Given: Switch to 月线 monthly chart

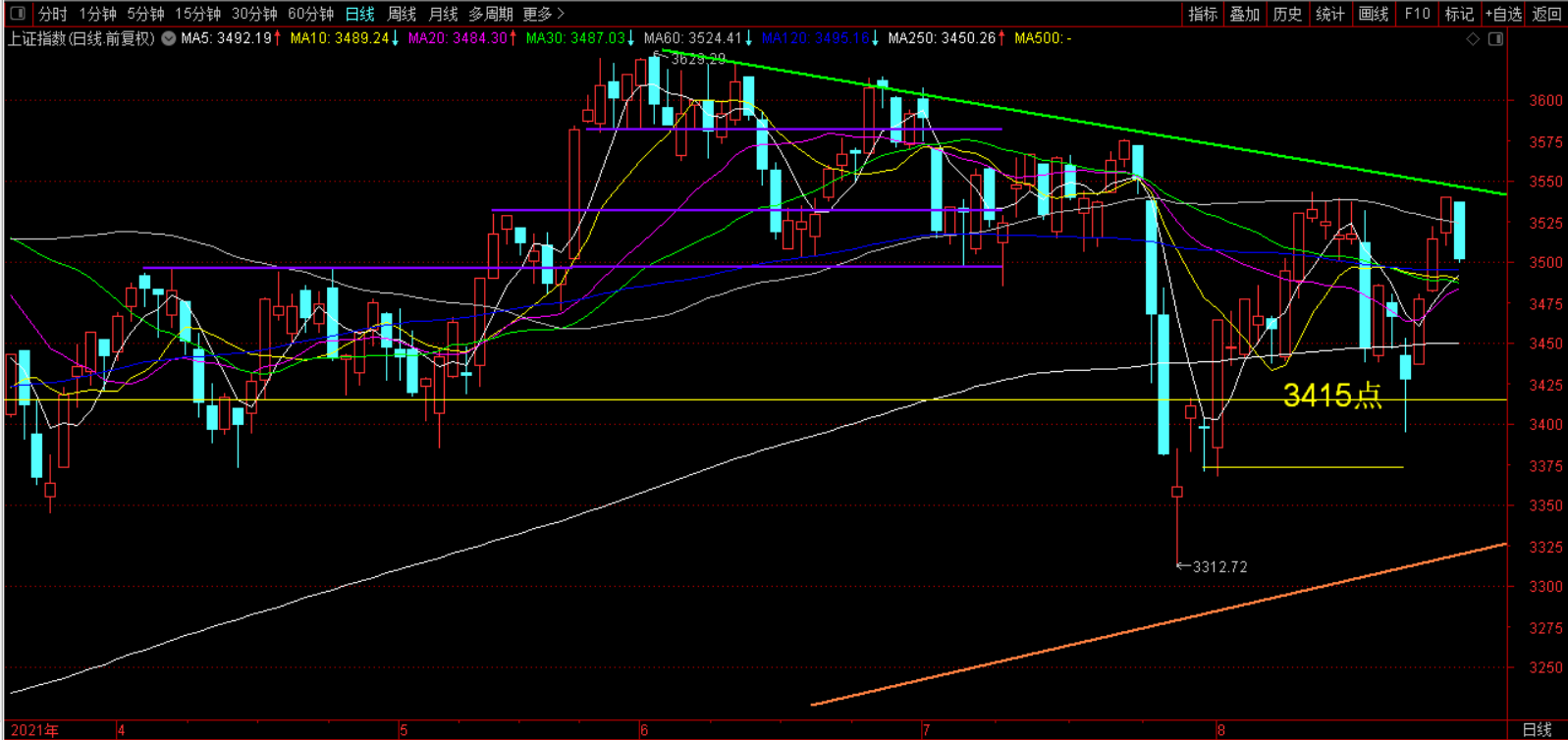Looking at the screenshot, I should (444, 14).
